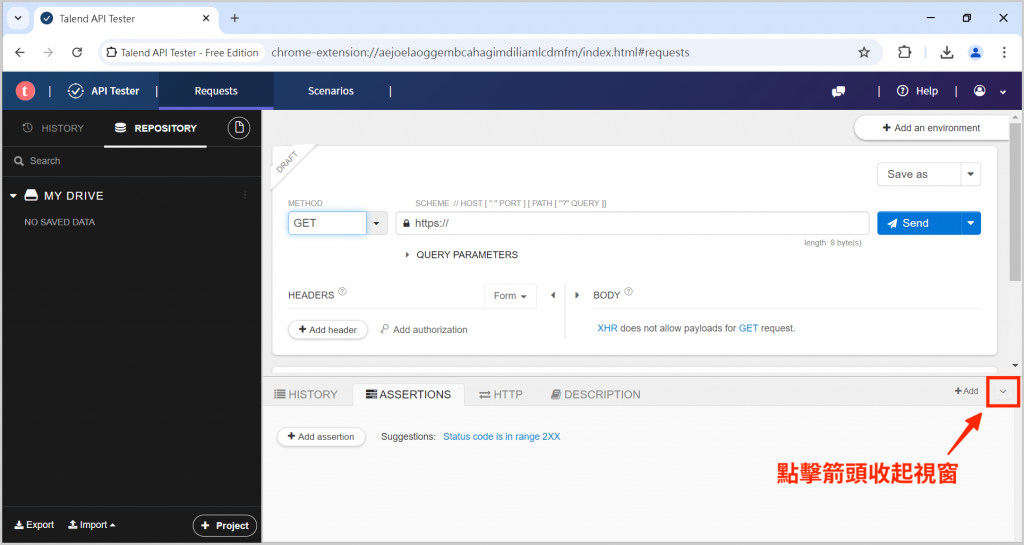The height and width of the screenshot is (545, 1024).
Task: Go to the Scenarios tab
Action: coord(331,91)
